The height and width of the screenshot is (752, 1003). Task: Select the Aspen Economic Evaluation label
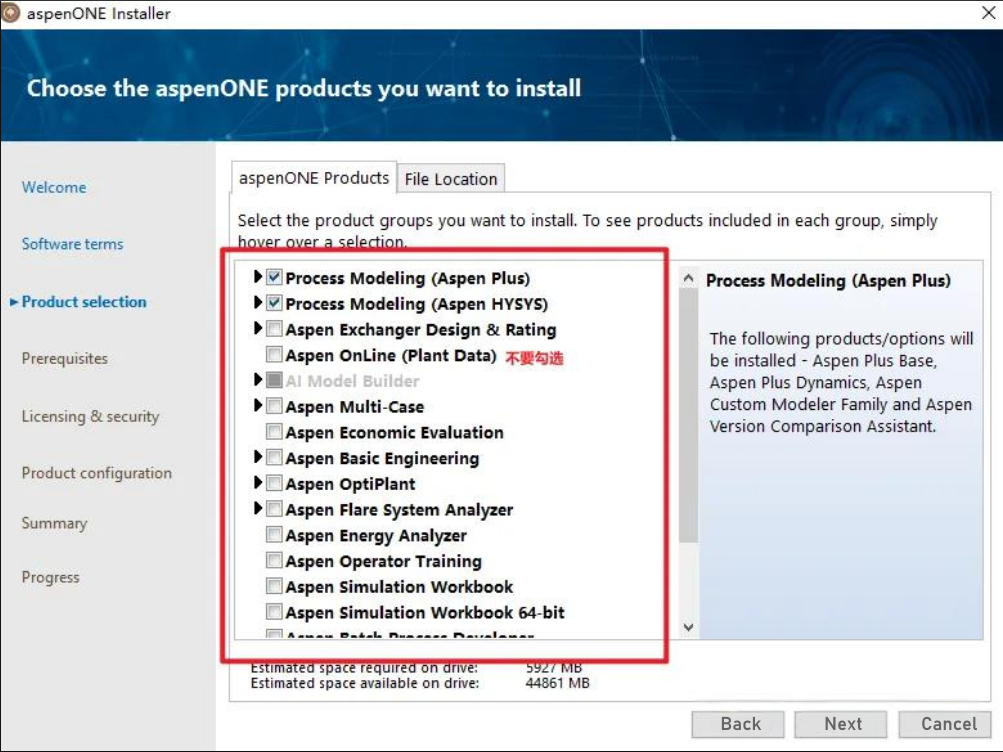[395, 432]
